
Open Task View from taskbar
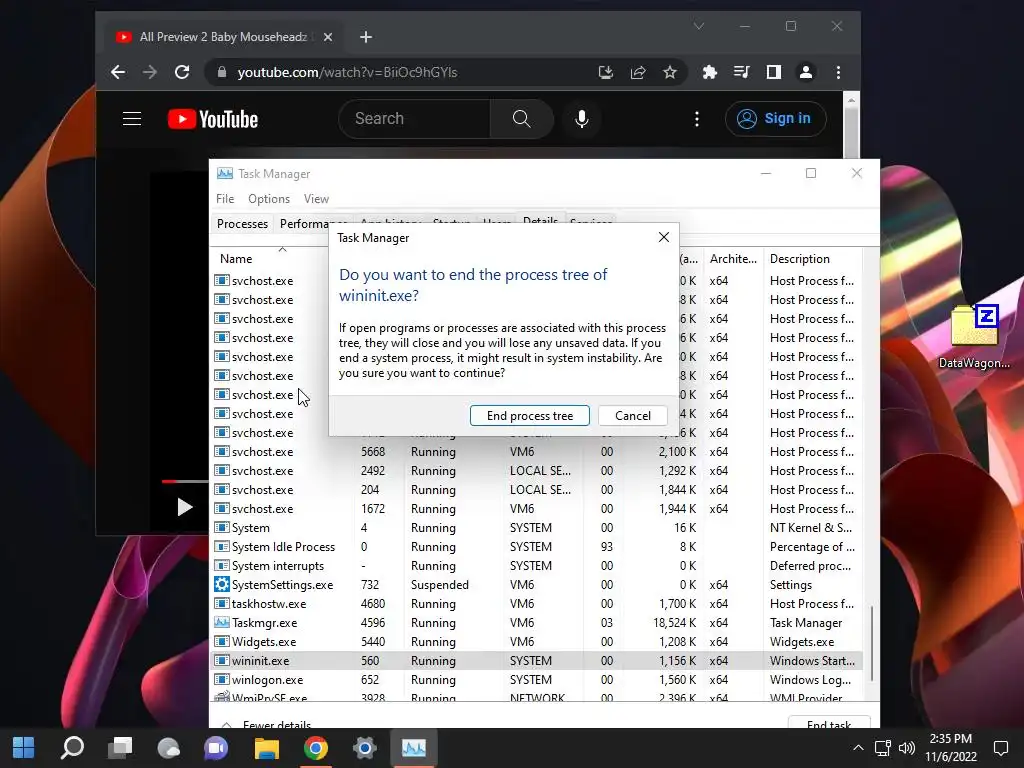[120, 748]
